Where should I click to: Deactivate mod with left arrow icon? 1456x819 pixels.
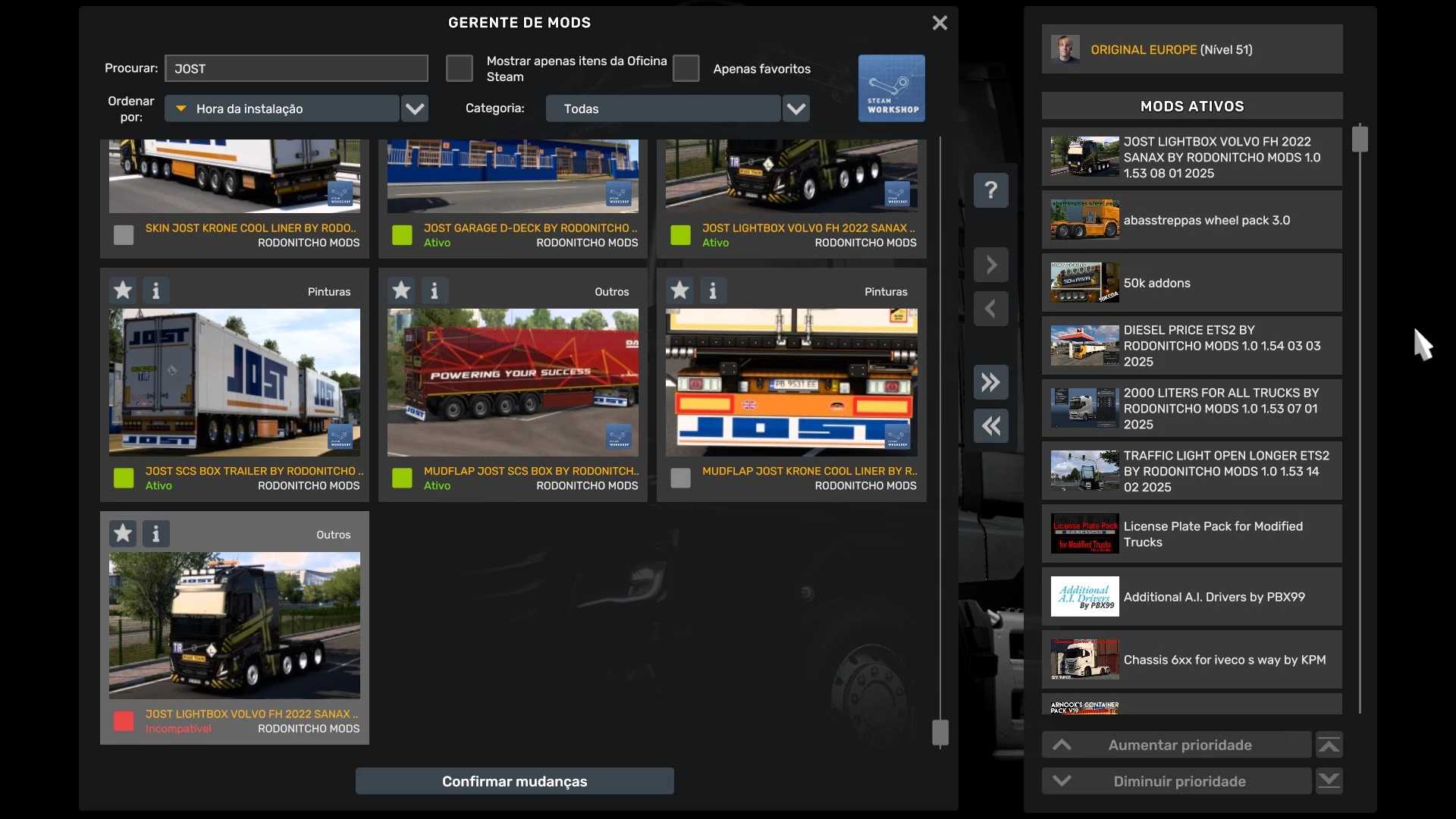(x=990, y=309)
